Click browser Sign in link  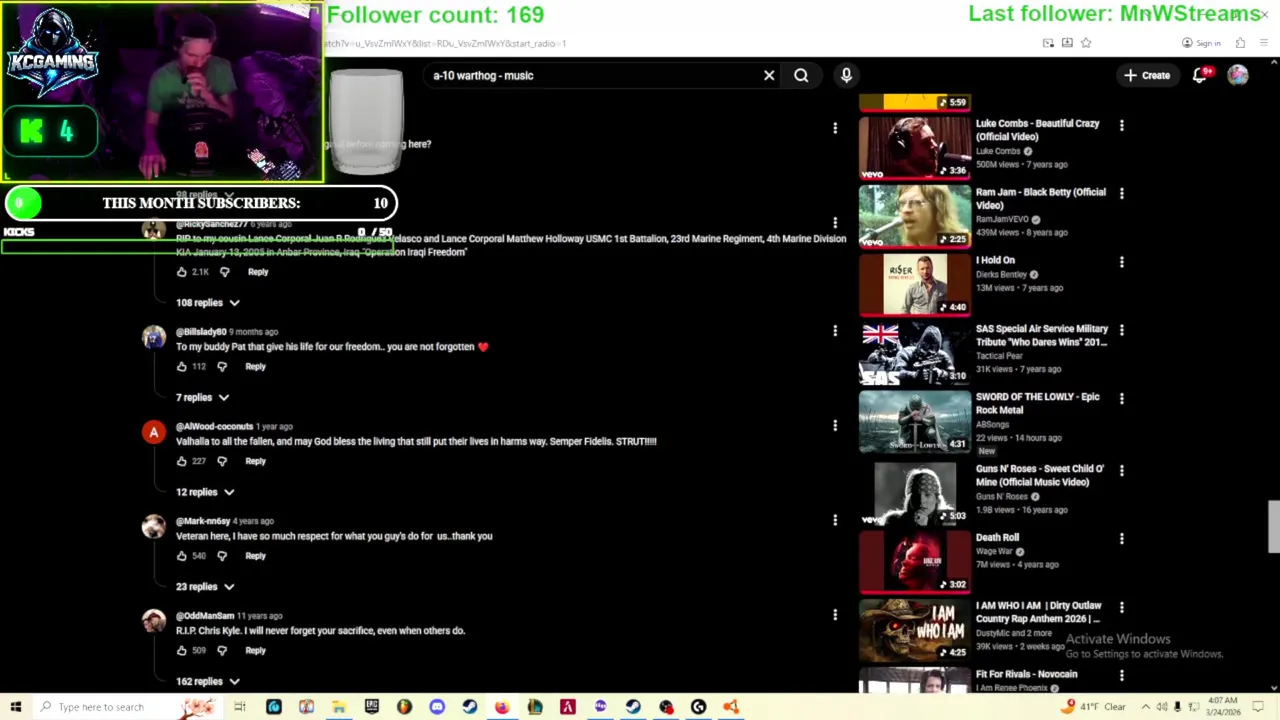[x=1201, y=43]
